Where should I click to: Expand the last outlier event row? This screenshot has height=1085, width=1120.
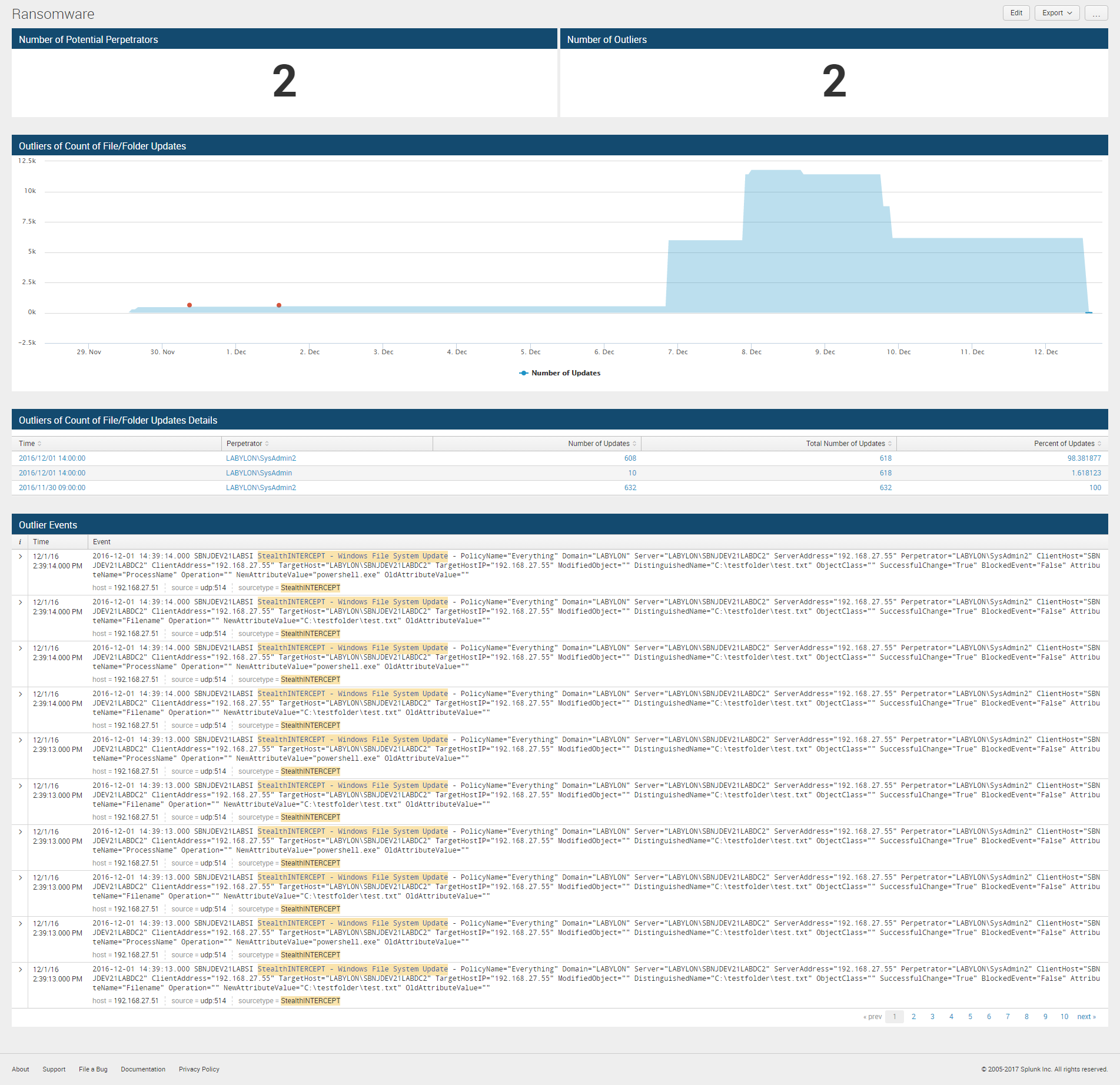[x=20, y=970]
